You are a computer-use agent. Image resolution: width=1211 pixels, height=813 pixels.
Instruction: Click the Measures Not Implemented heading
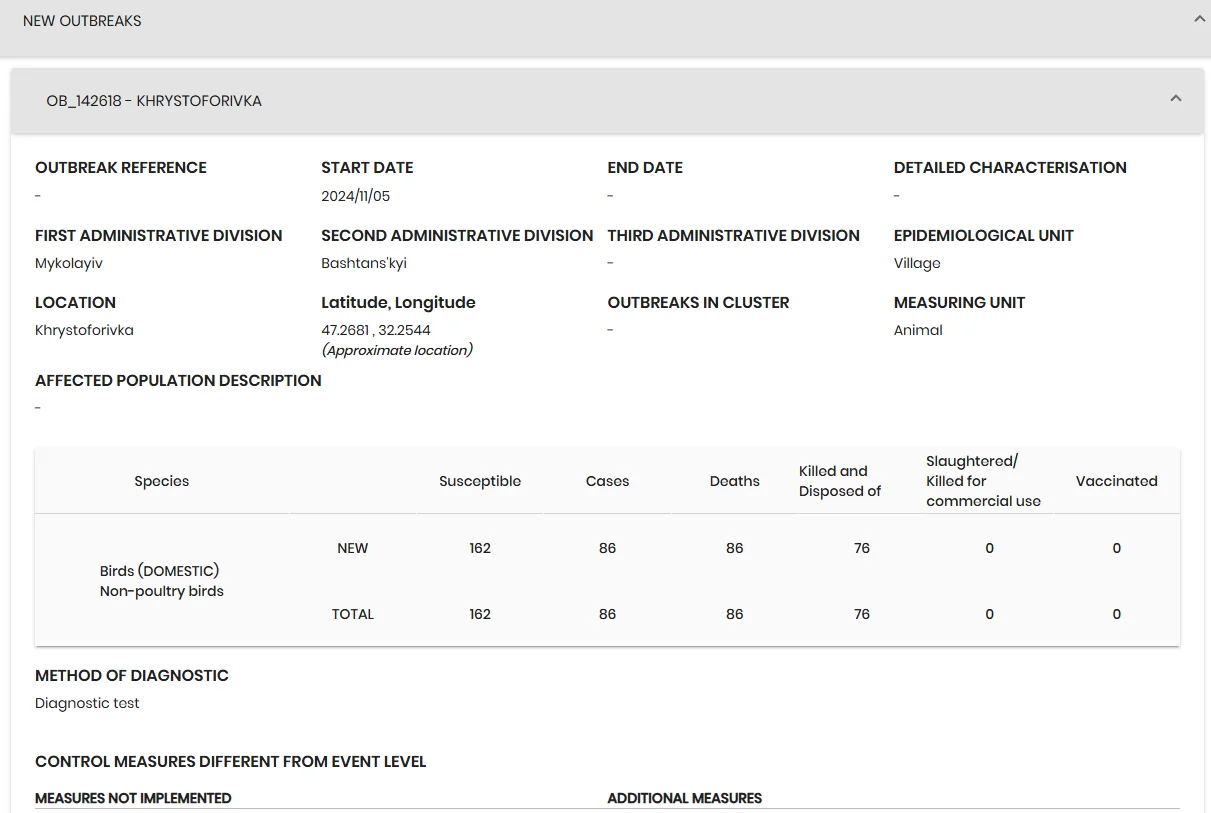tap(133, 798)
